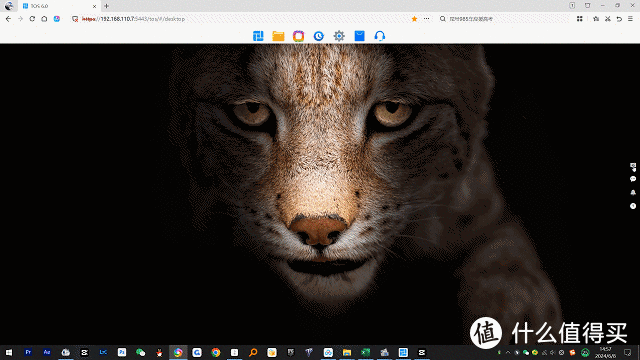Open the browser hamburger menu

[x=631, y=19]
